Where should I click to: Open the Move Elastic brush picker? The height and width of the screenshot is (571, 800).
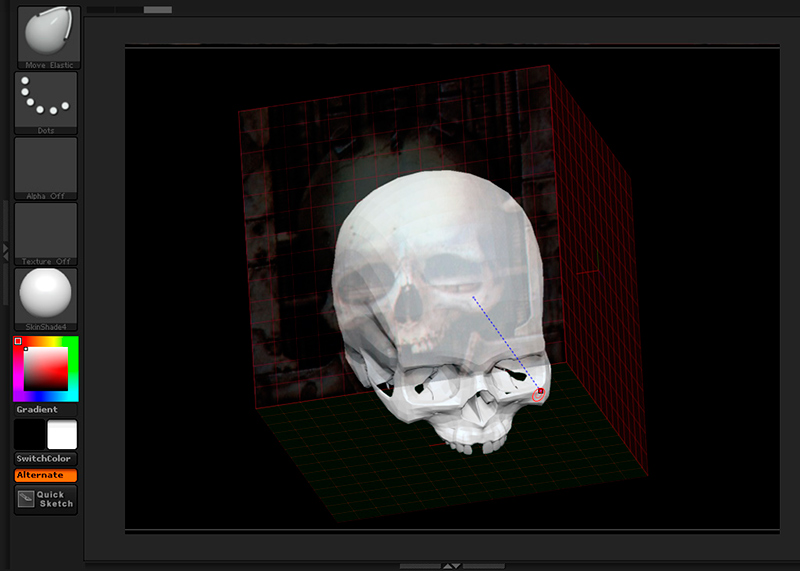(46, 35)
